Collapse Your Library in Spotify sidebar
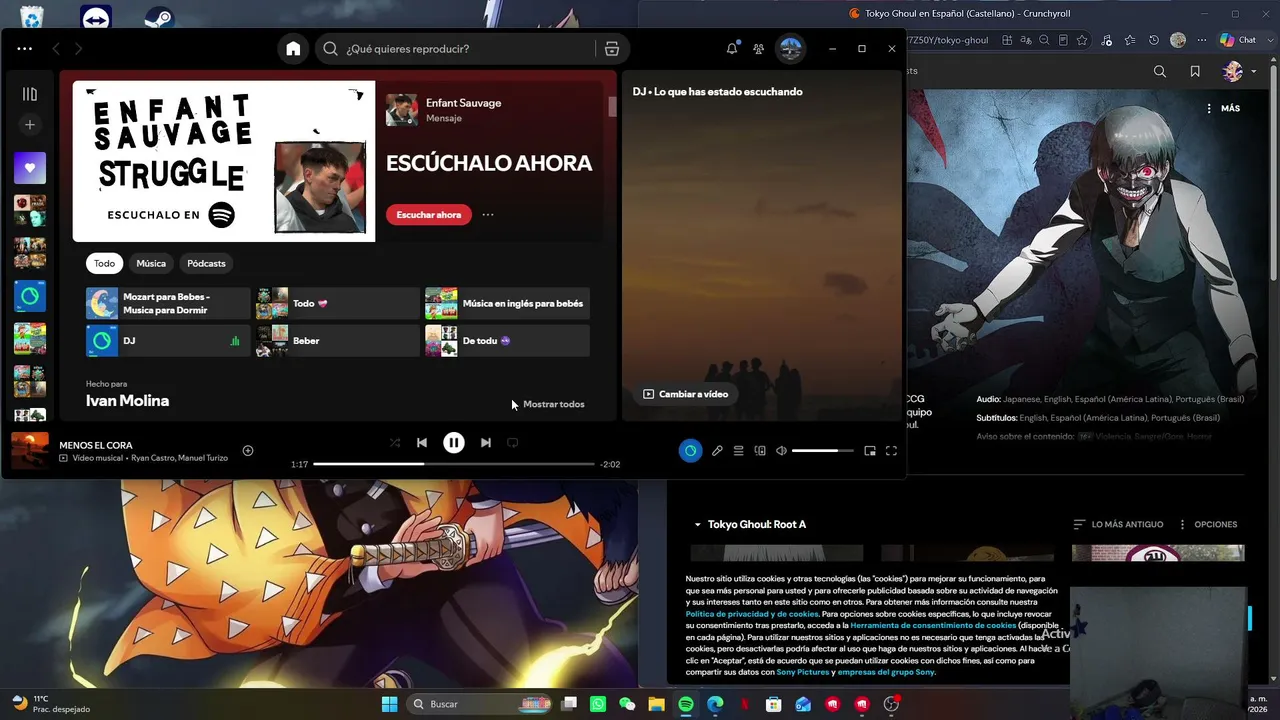 tap(30, 94)
